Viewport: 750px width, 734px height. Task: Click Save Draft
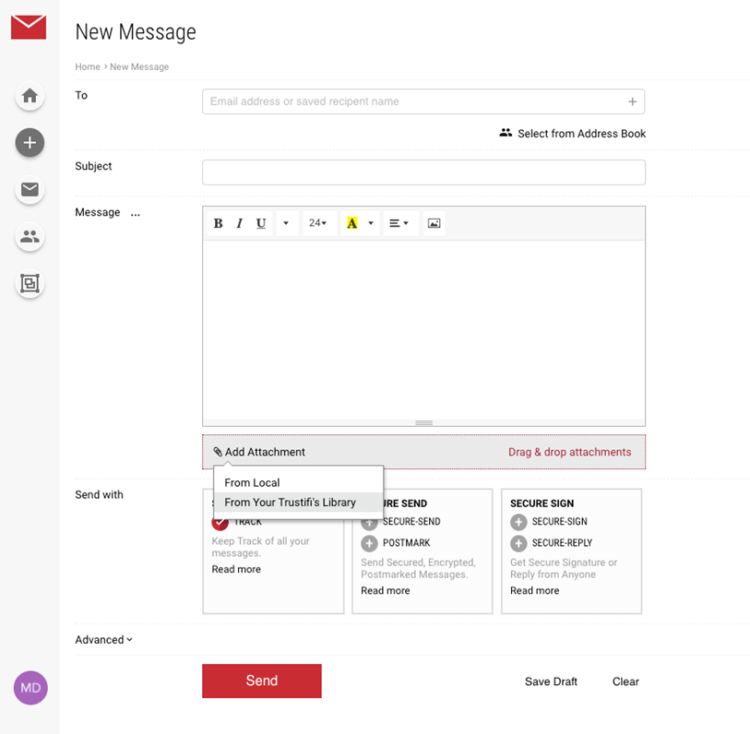click(x=551, y=682)
